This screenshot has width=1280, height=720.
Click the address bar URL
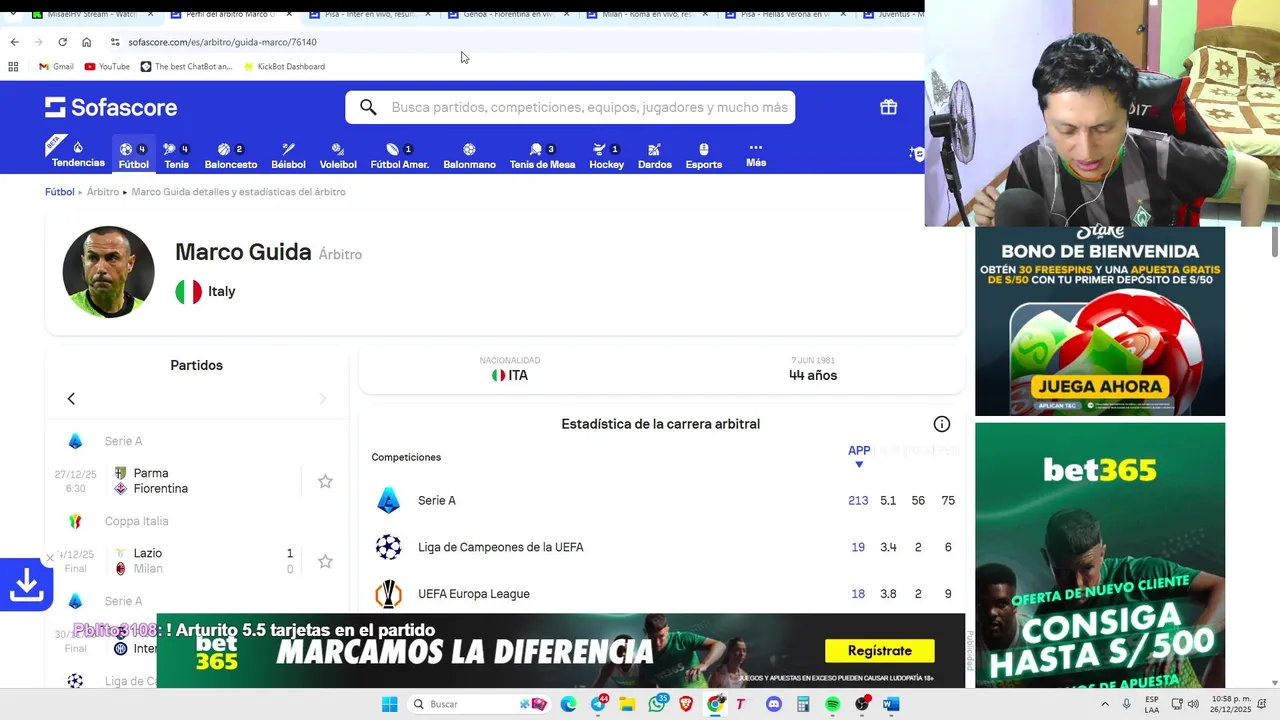coord(222,42)
